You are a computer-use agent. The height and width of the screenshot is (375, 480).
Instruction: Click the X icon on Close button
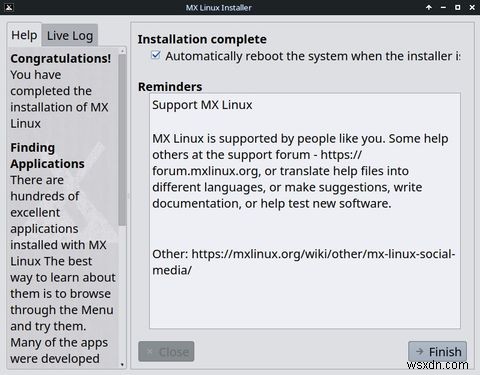point(150,351)
